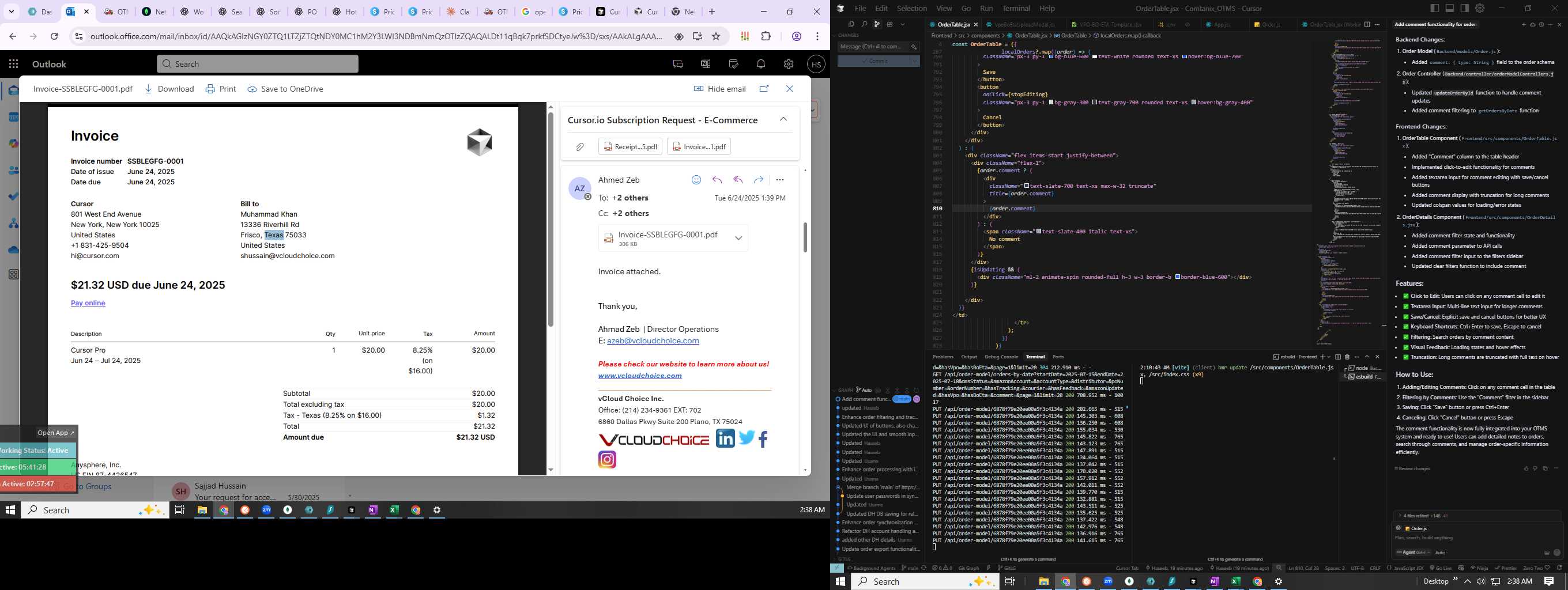Split the editor right icon
This screenshot has width=1568, height=590.
click(1367, 24)
